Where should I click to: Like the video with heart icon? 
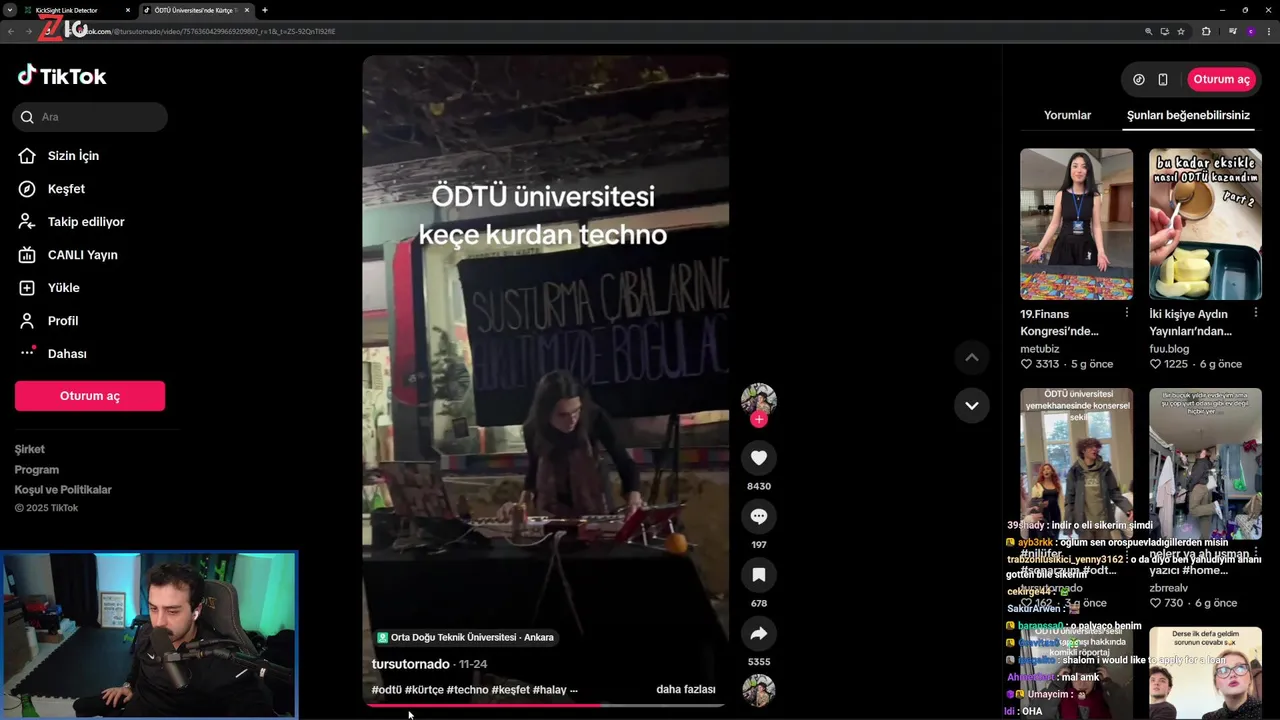click(759, 458)
